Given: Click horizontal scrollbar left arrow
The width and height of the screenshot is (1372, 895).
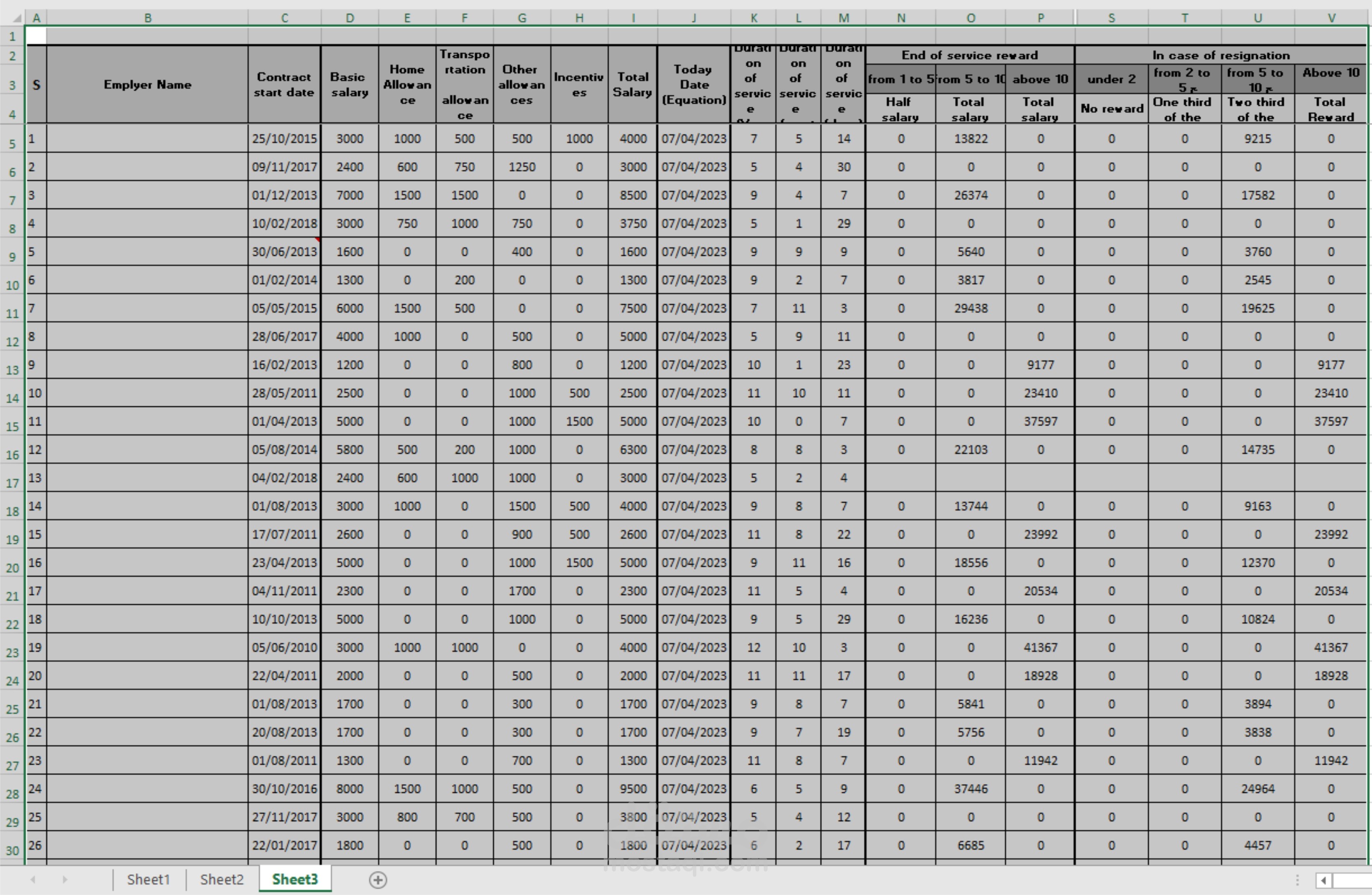Looking at the screenshot, I should (x=1324, y=880).
